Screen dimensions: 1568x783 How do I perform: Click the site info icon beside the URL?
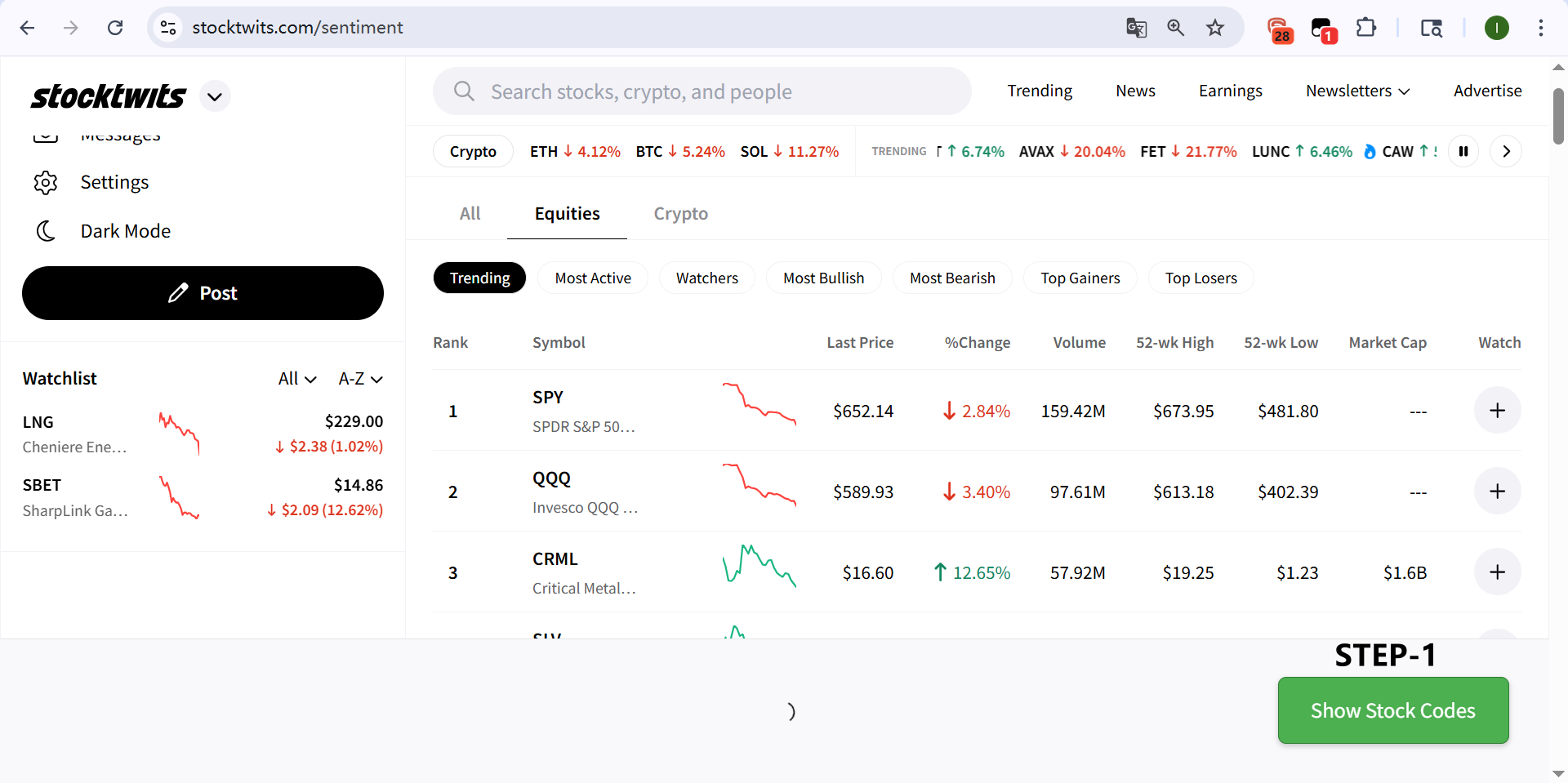coord(168,28)
